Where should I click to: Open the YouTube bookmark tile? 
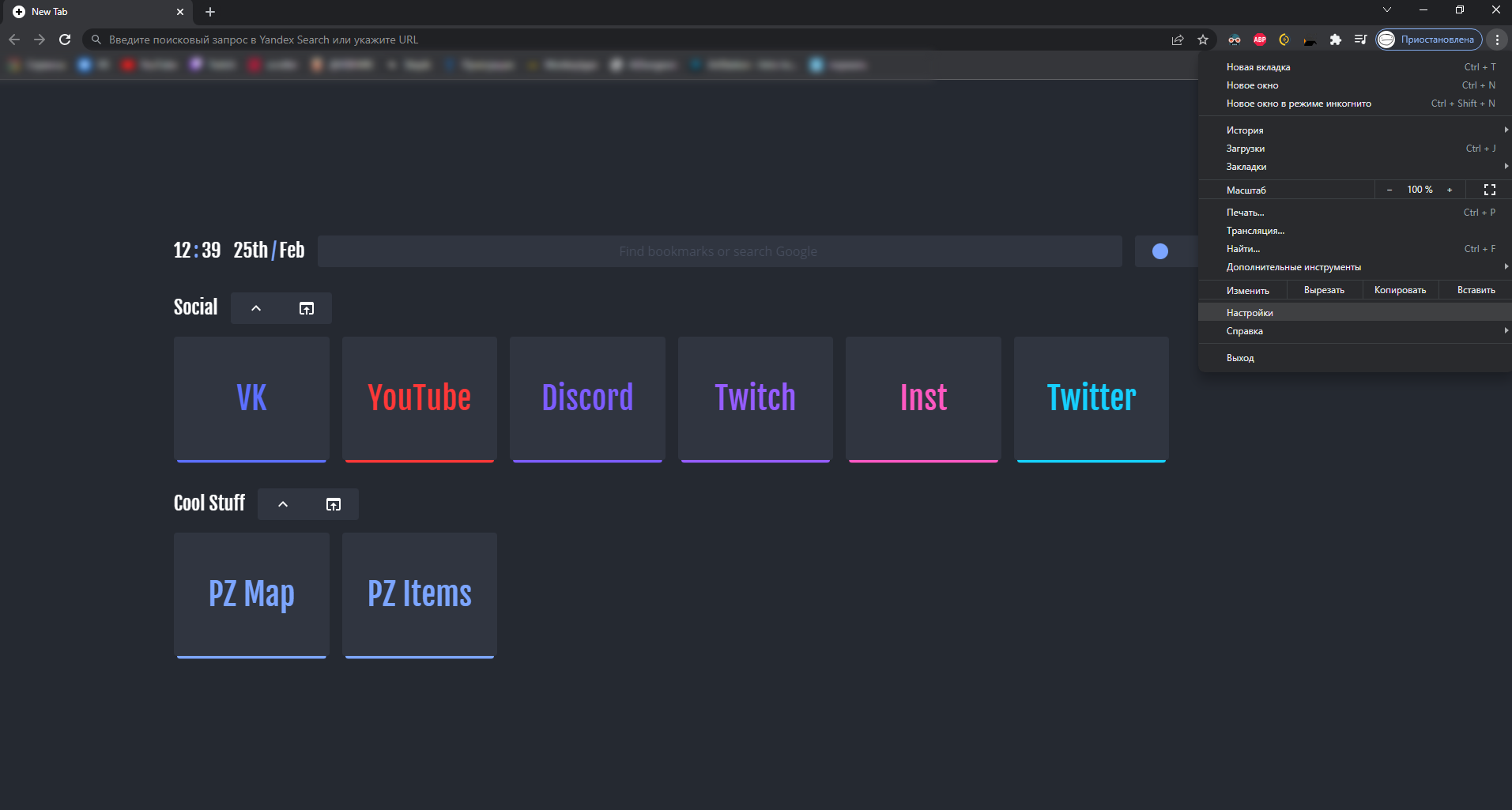coord(420,399)
